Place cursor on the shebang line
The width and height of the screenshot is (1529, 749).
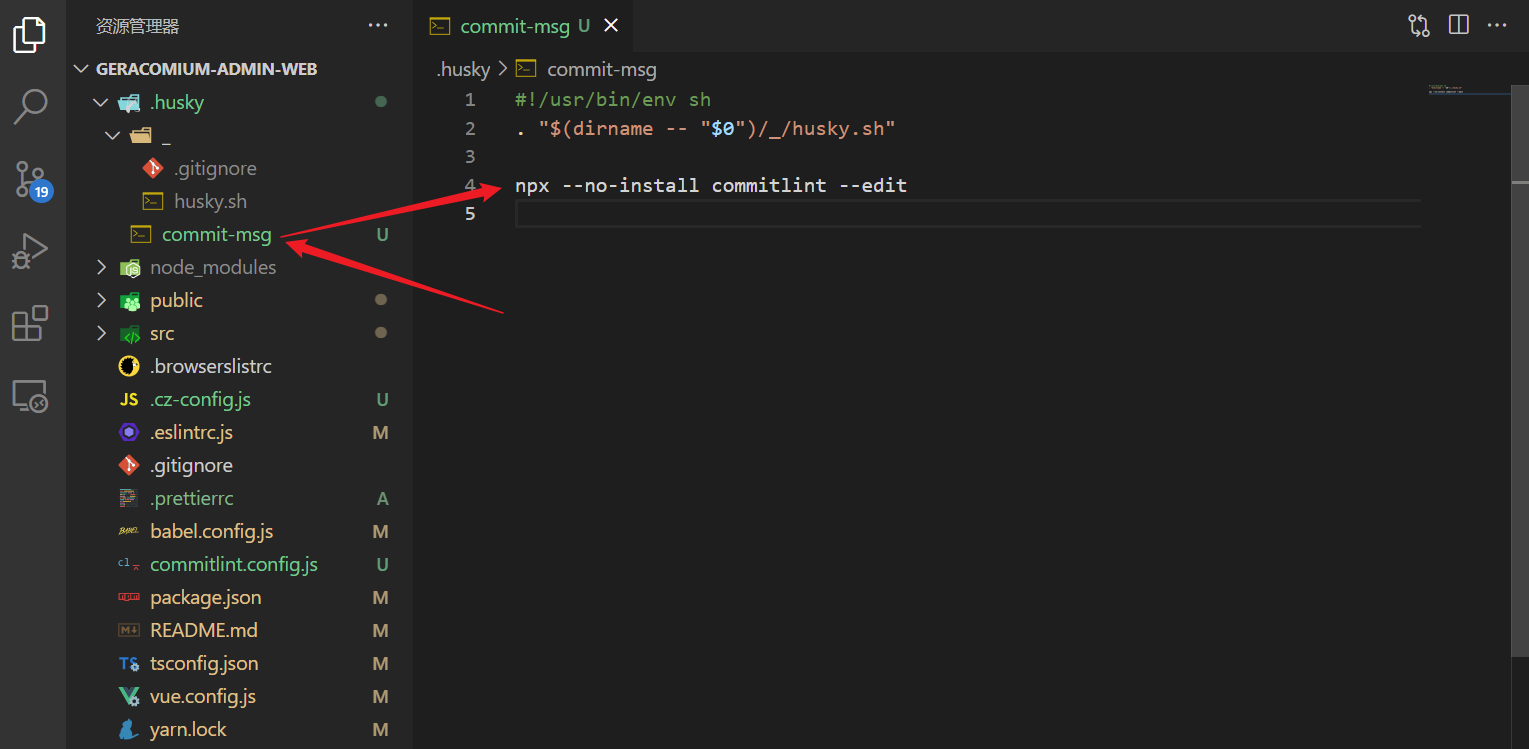click(x=613, y=100)
